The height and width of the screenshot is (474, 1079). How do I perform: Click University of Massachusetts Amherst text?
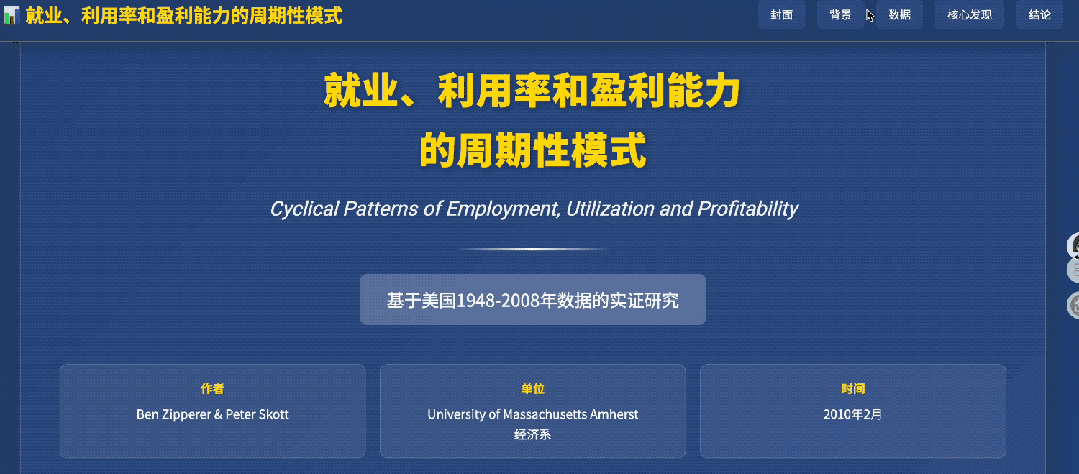click(533, 414)
